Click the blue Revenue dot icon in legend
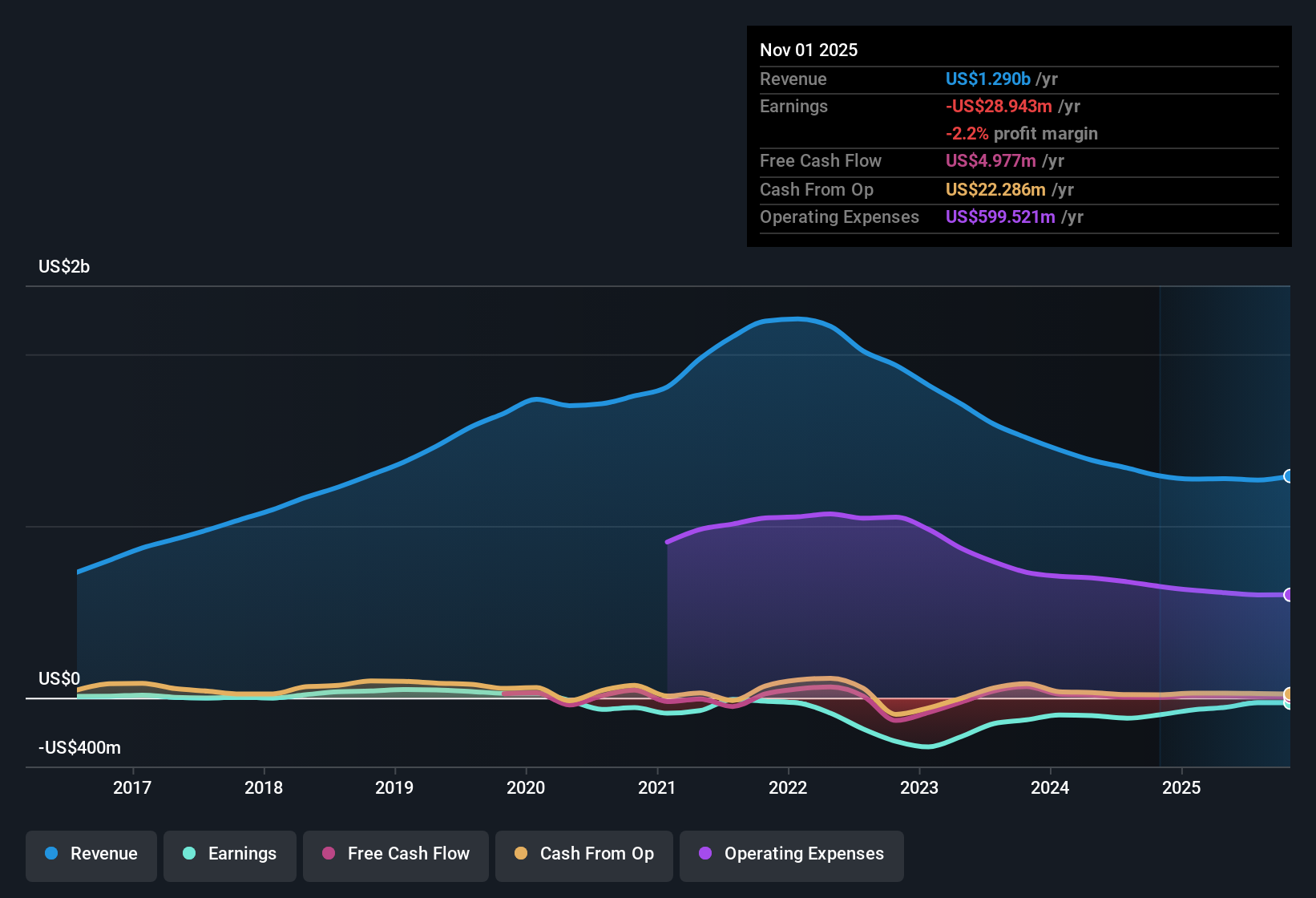 [x=50, y=854]
